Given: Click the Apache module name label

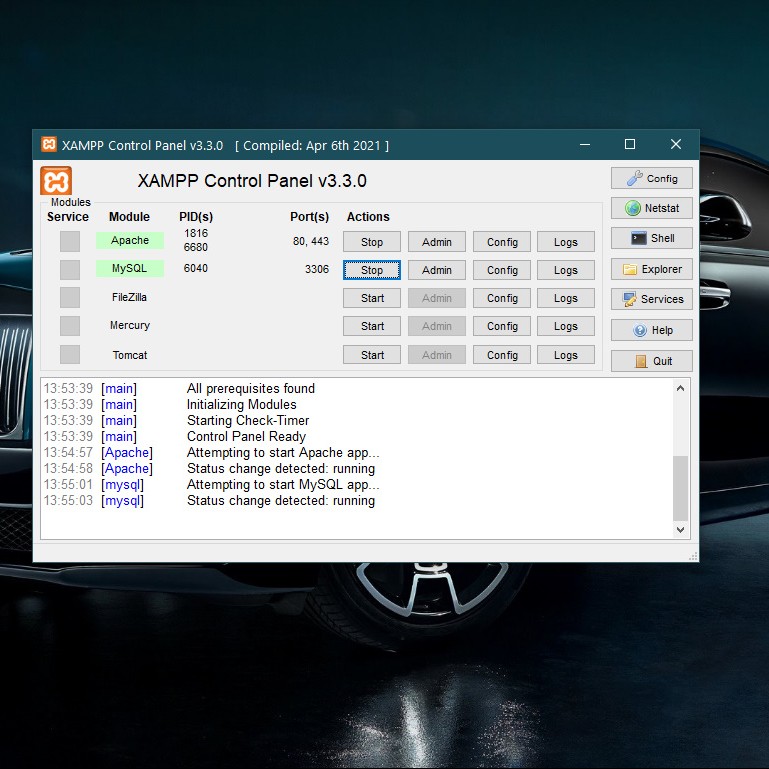Looking at the screenshot, I should [129, 240].
